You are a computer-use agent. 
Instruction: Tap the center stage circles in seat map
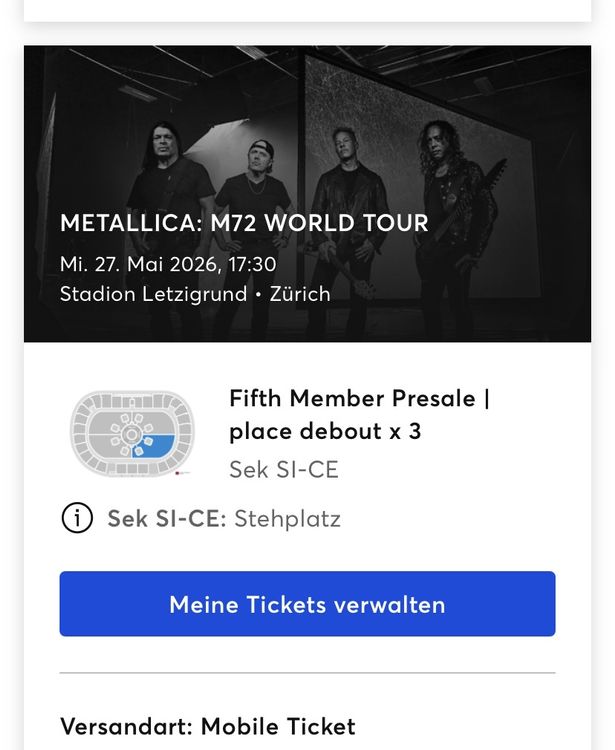(x=129, y=434)
